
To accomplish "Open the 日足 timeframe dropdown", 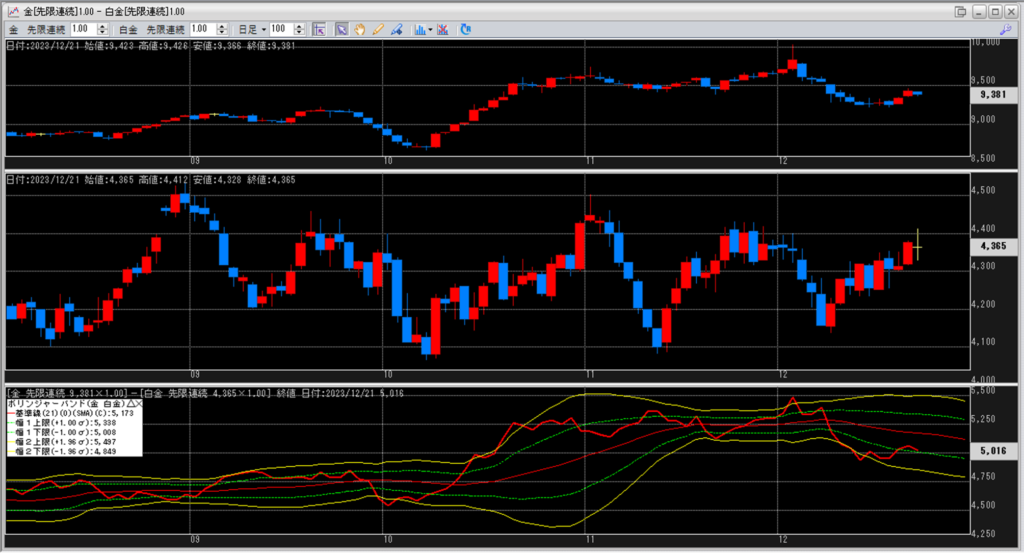I will pyautogui.click(x=252, y=29).
